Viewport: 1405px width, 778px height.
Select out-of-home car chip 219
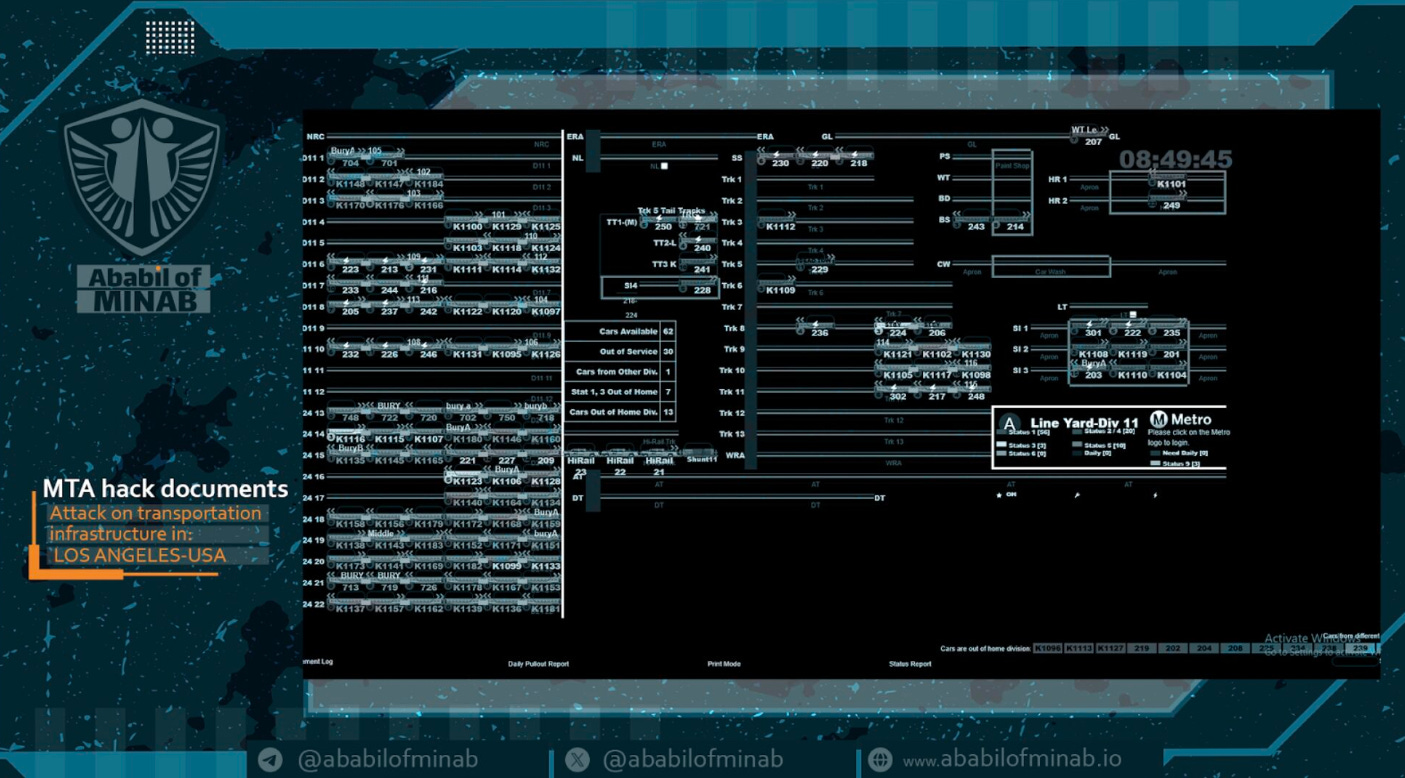coord(1143,648)
